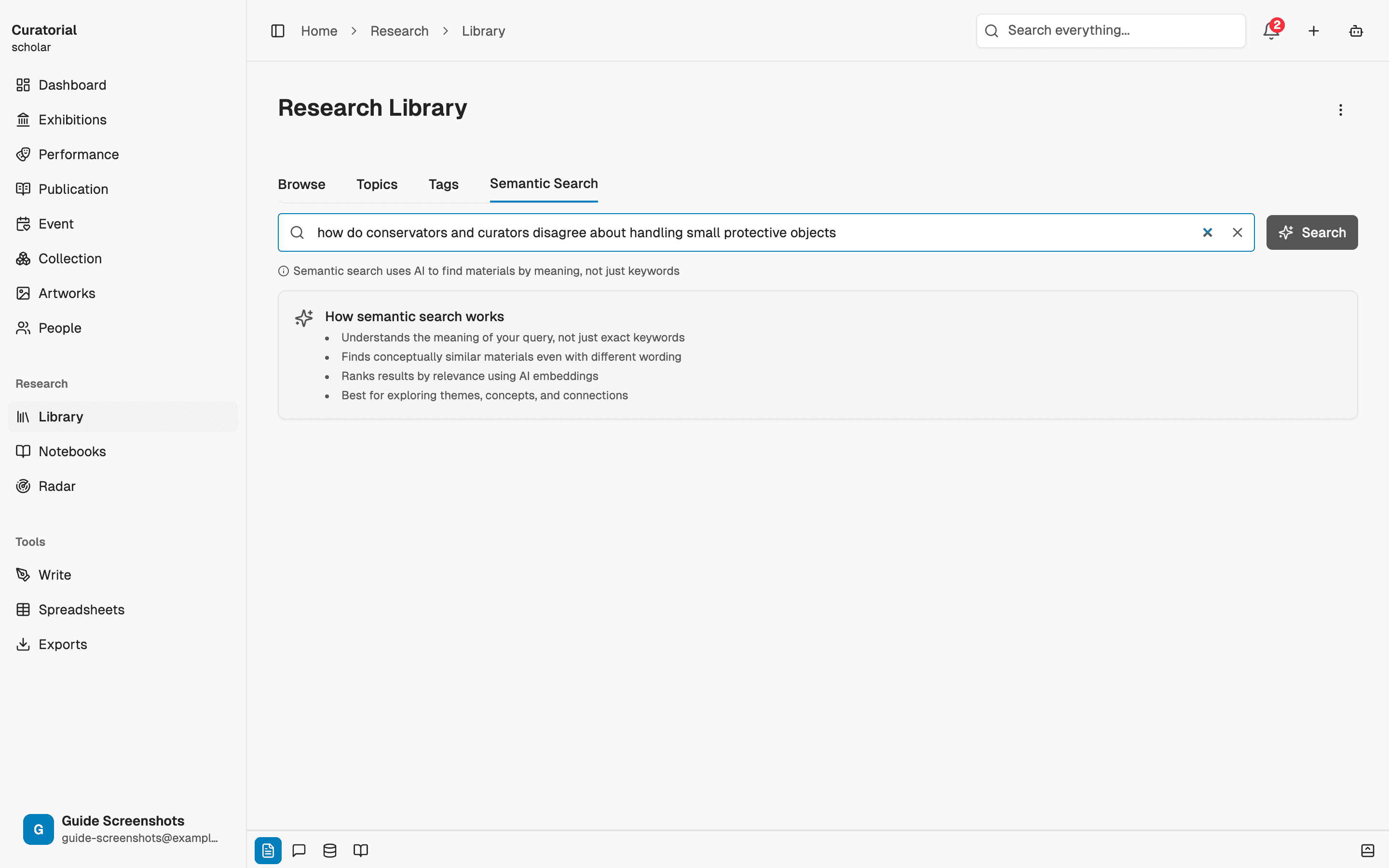Image resolution: width=1389 pixels, height=868 pixels.
Task: Open Publication section
Action: tap(123, 189)
